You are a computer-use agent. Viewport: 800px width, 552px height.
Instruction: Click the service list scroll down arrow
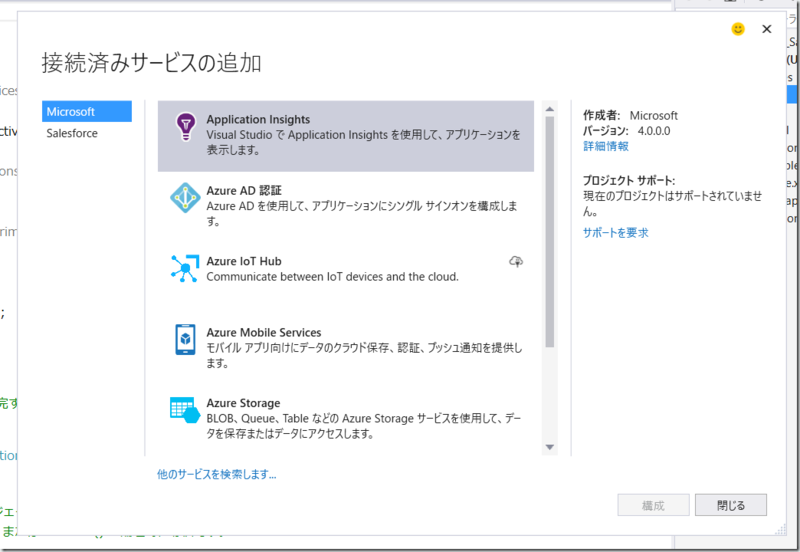[x=549, y=447]
